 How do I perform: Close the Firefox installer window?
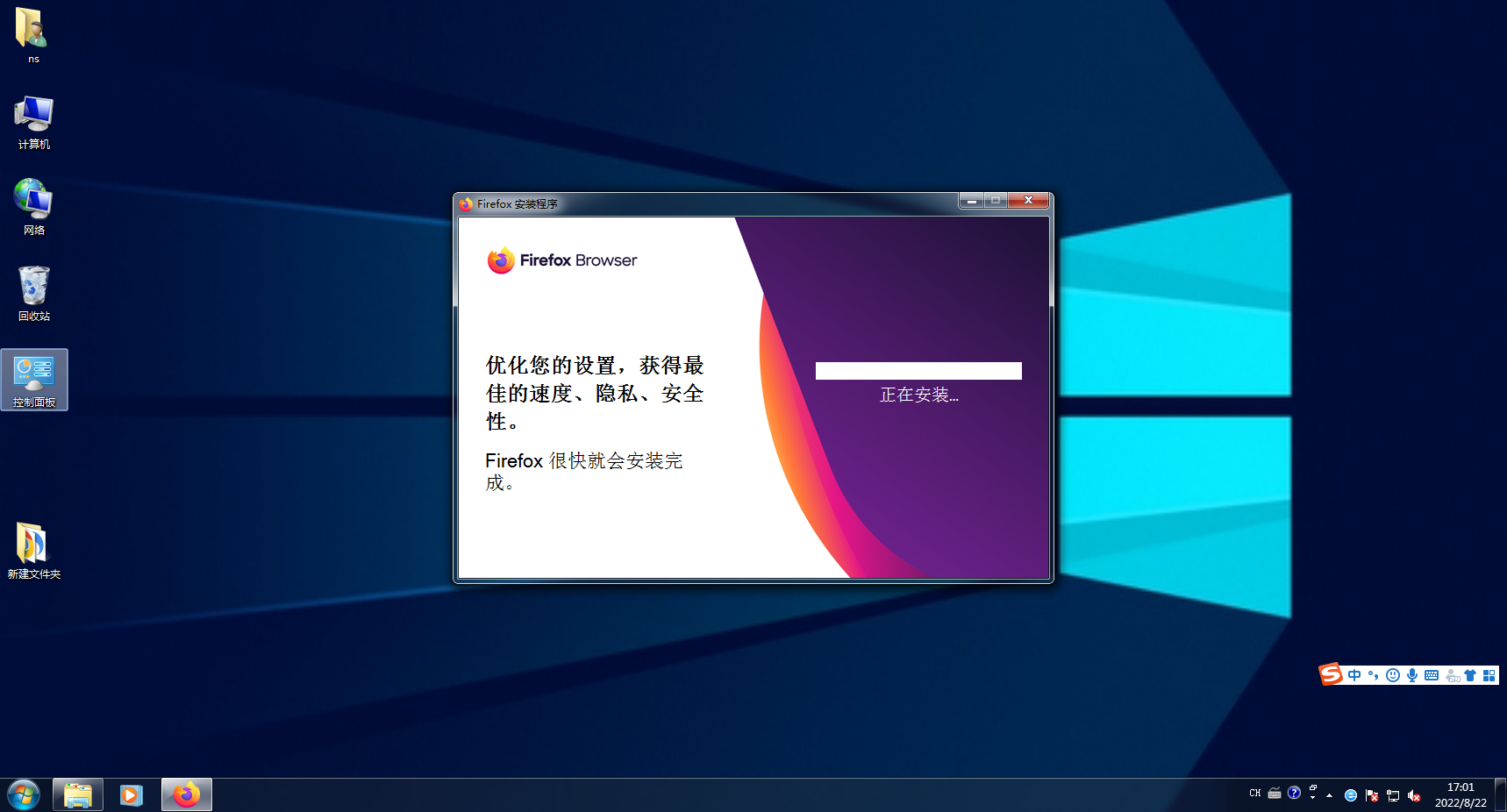1028,201
